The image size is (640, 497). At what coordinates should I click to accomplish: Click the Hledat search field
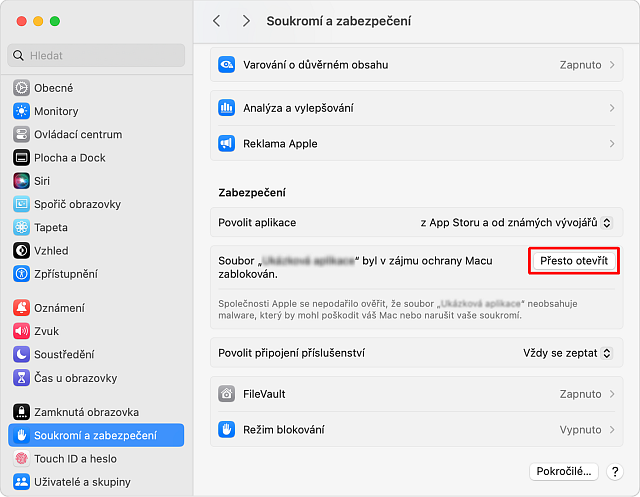point(96,56)
